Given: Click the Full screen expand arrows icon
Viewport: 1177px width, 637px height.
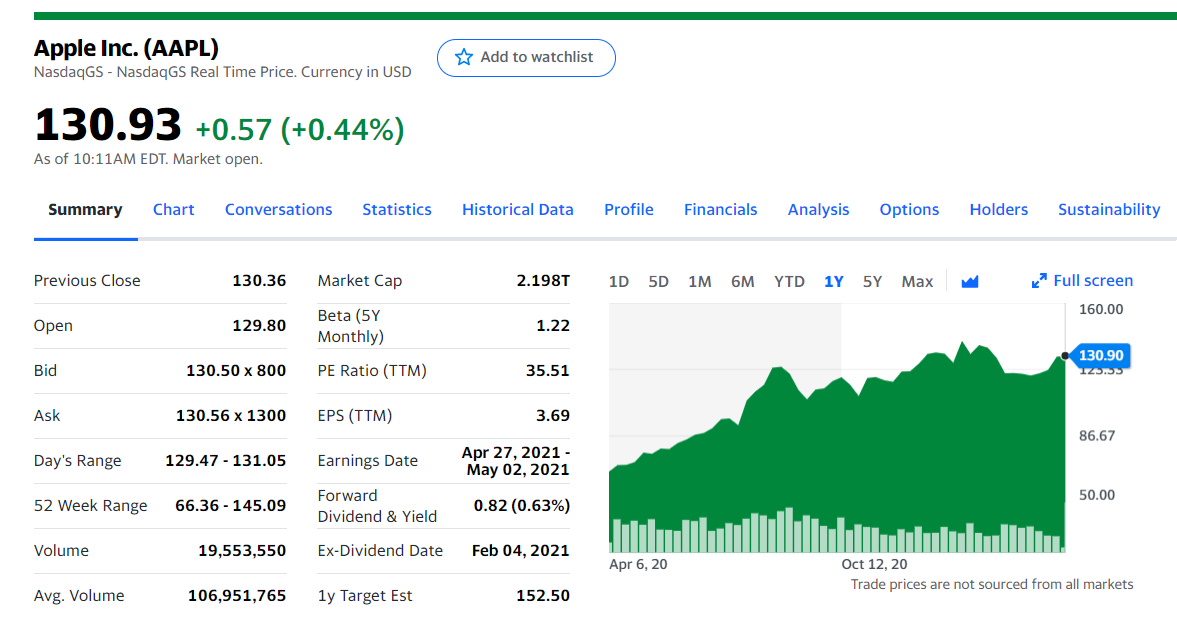Looking at the screenshot, I should (x=1039, y=281).
